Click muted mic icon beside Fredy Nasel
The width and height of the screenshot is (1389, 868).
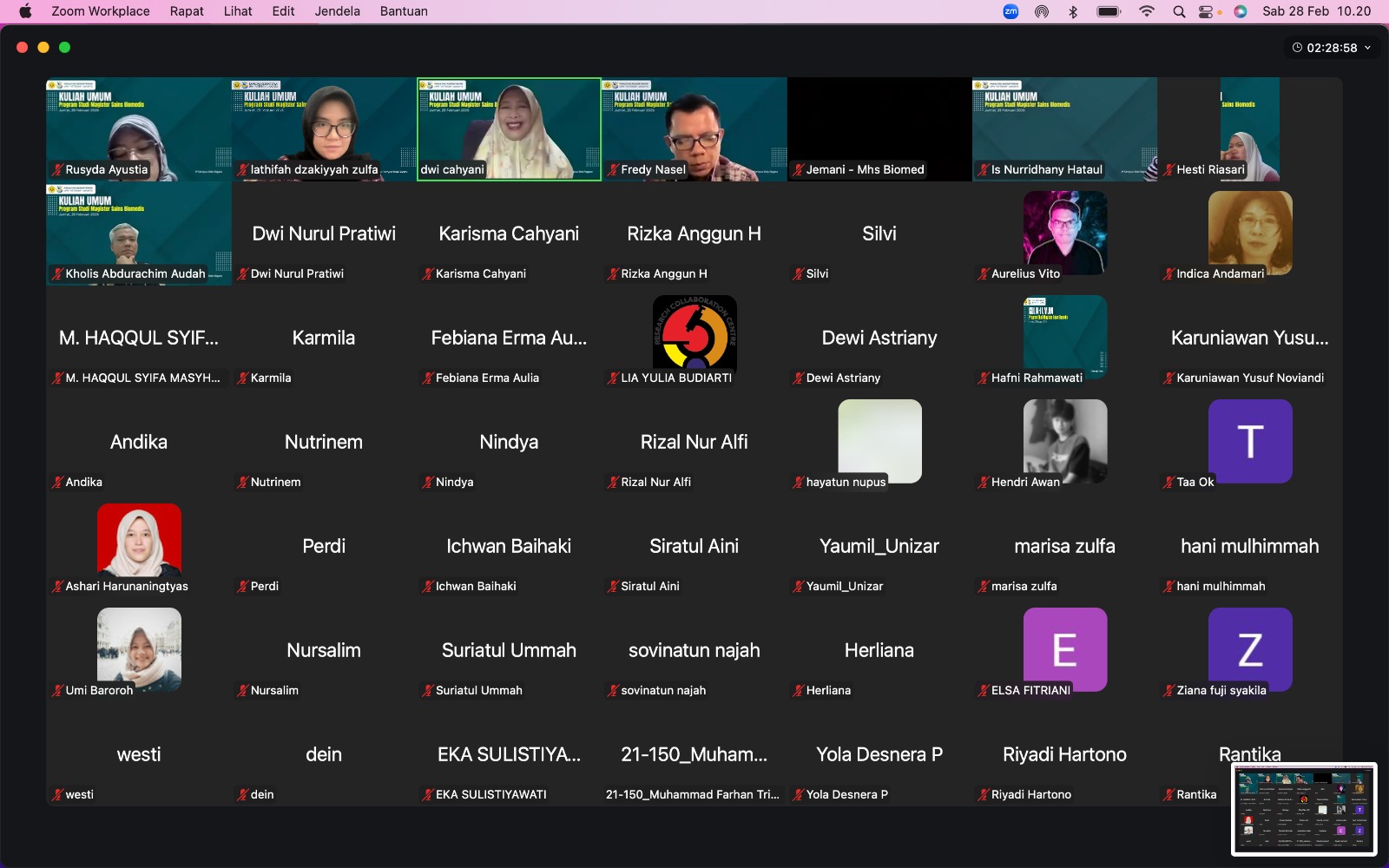pyautogui.click(x=613, y=170)
